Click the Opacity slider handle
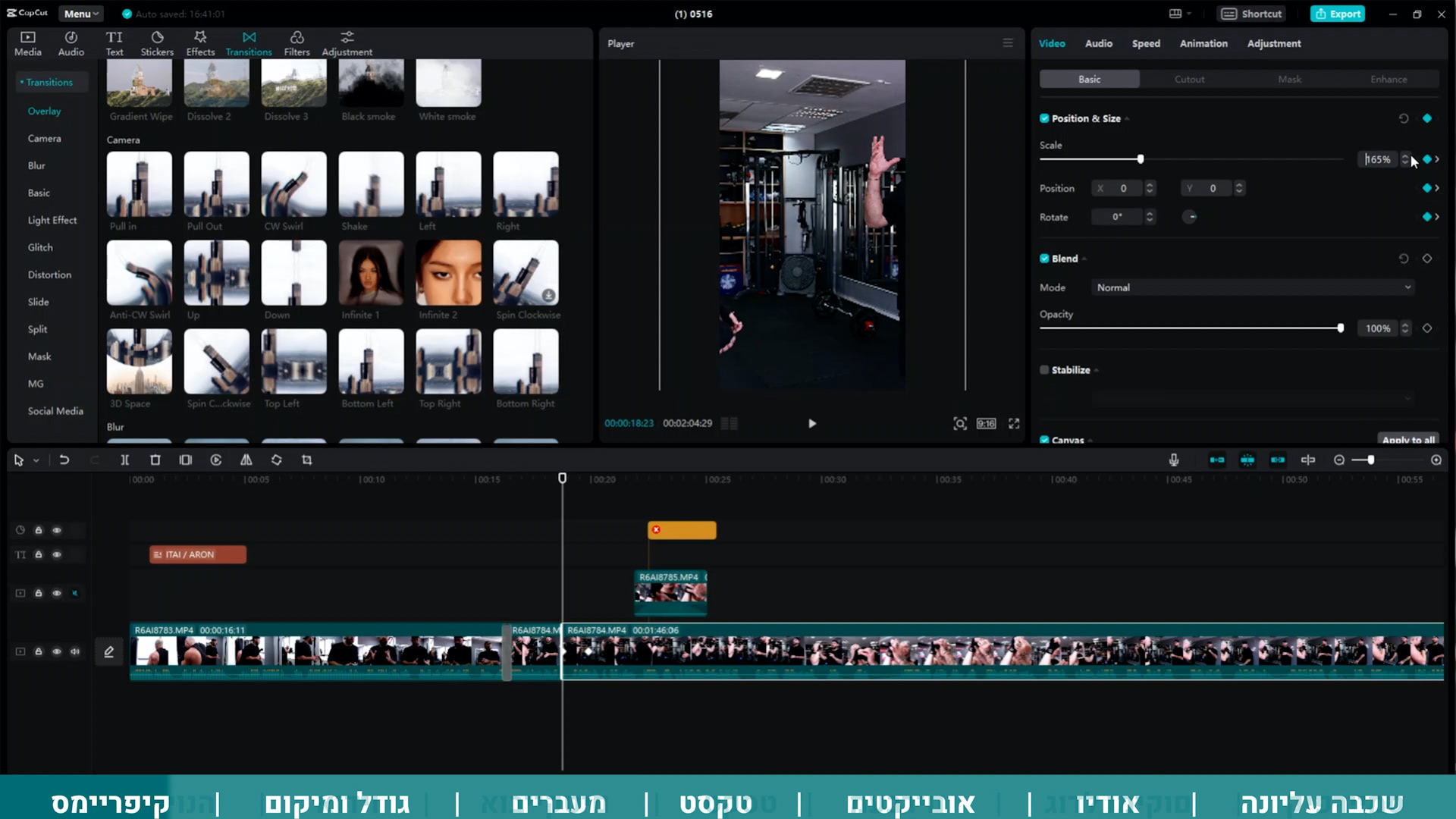The image size is (1456, 819). click(1341, 328)
